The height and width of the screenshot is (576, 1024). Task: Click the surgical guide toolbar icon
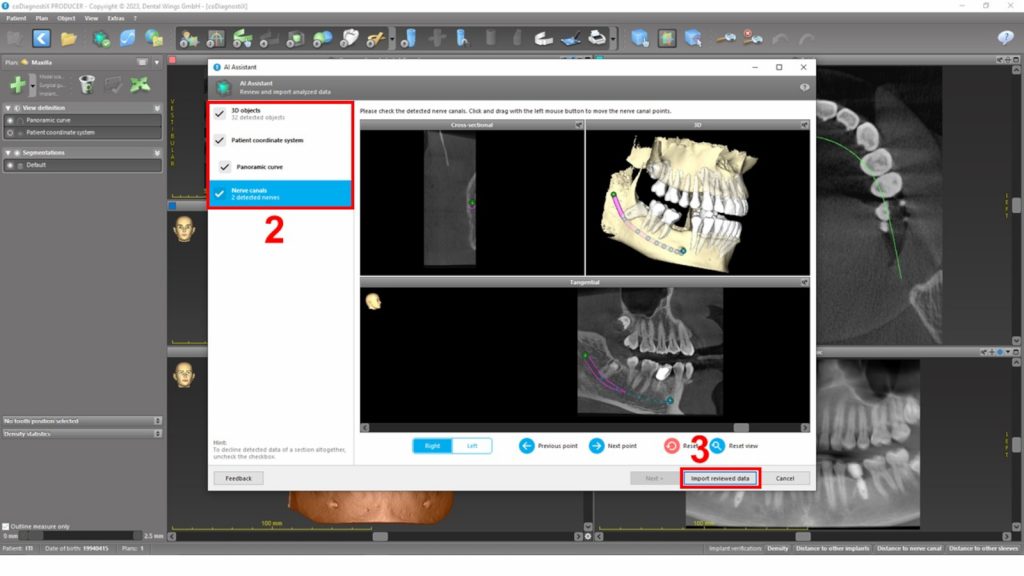point(543,39)
